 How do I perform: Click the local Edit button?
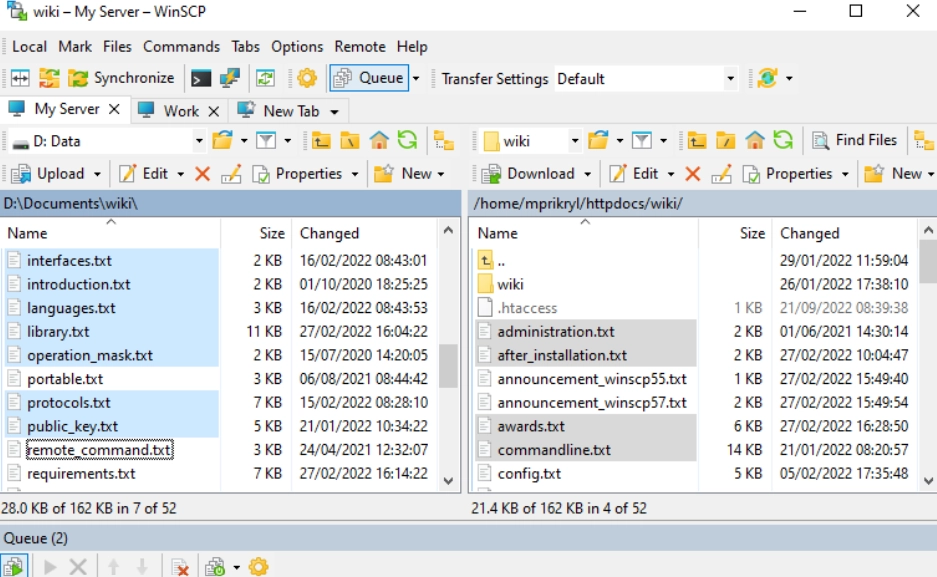[143, 174]
